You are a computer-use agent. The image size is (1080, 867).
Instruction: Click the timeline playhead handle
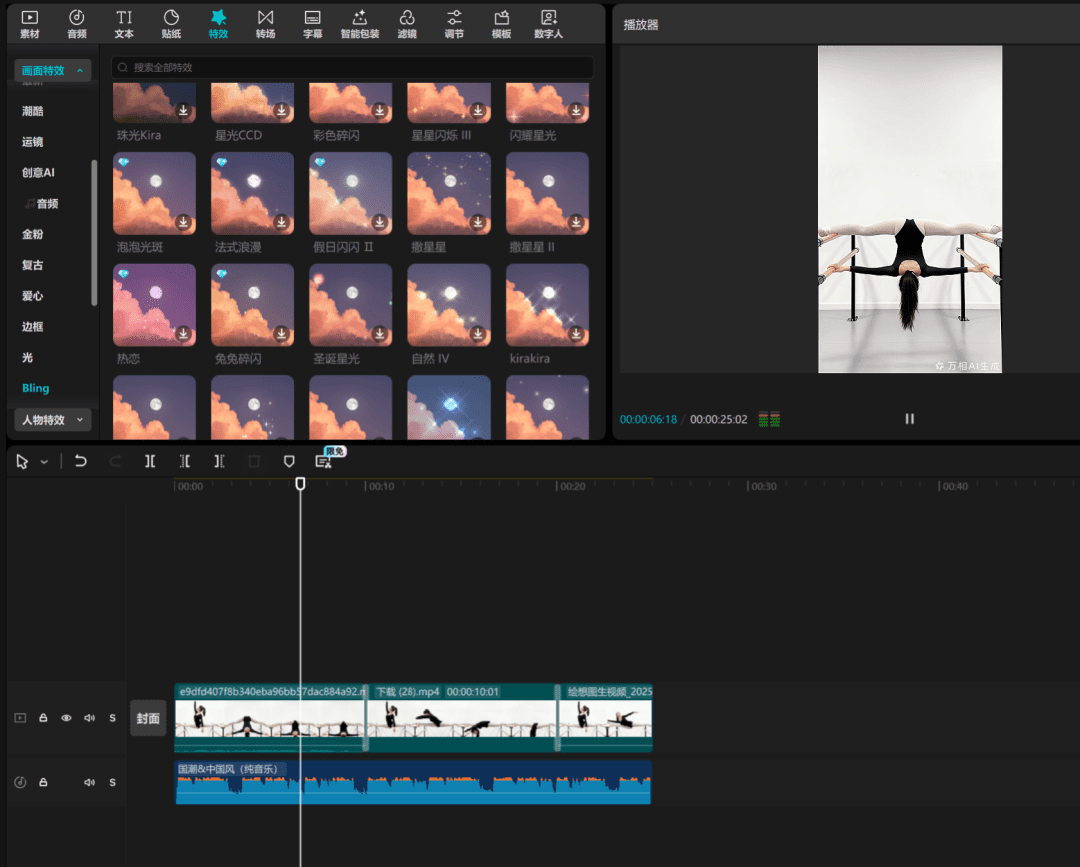click(300, 484)
